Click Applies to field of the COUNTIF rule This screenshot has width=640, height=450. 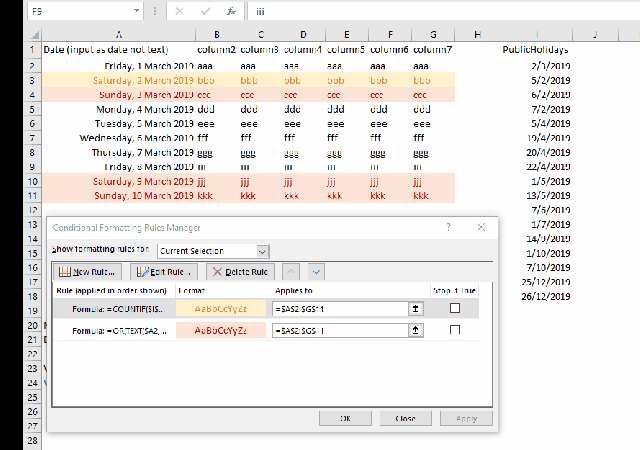[x=340, y=309]
